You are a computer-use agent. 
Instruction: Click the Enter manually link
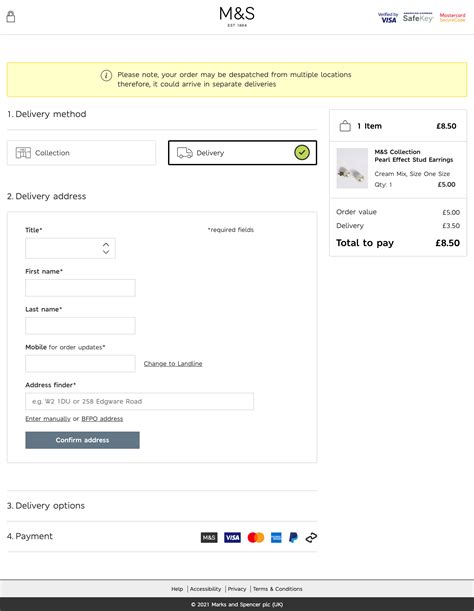48,419
